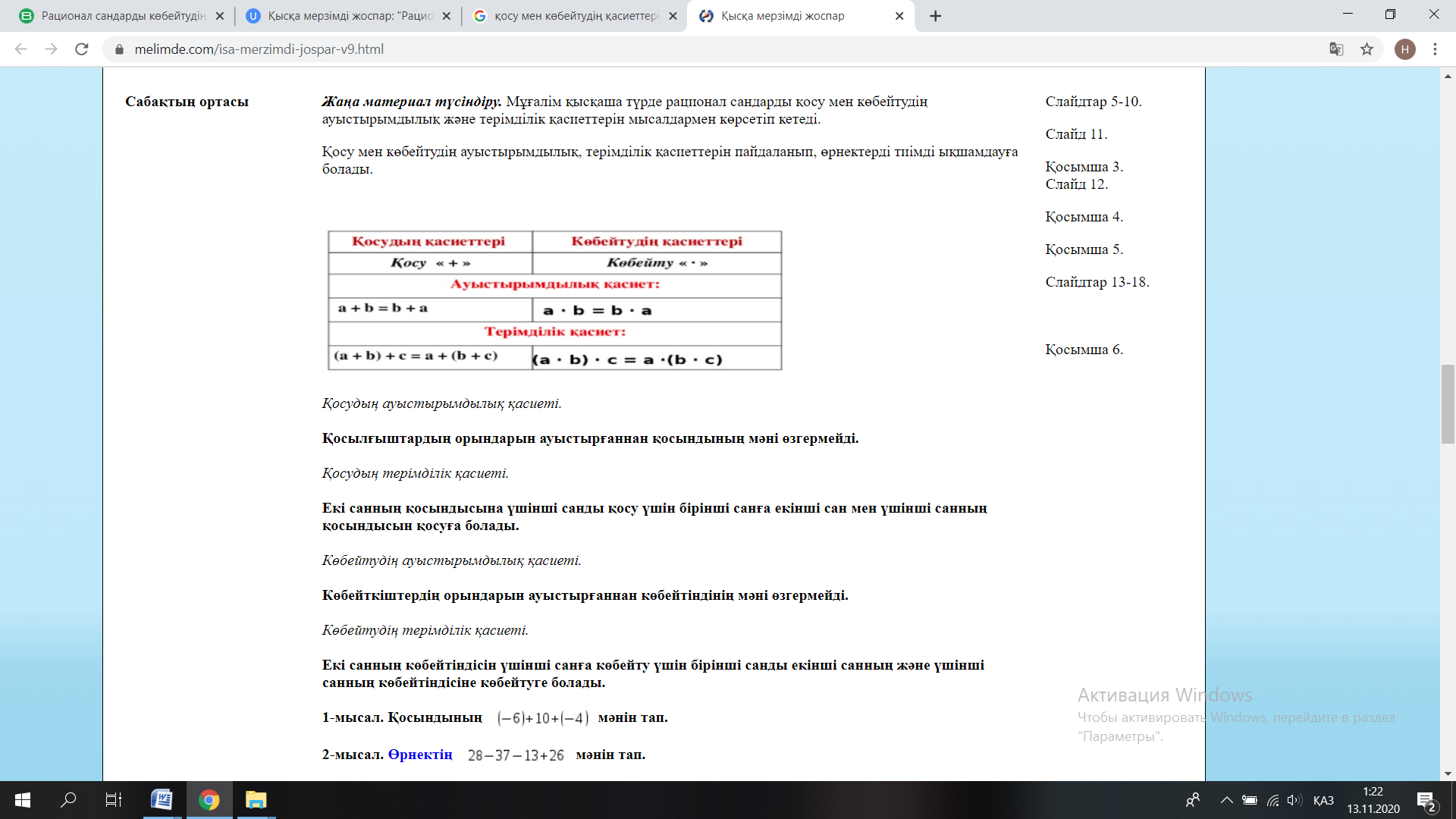Bookmark this page with star icon
The width and height of the screenshot is (1456, 819).
tap(1367, 49)
